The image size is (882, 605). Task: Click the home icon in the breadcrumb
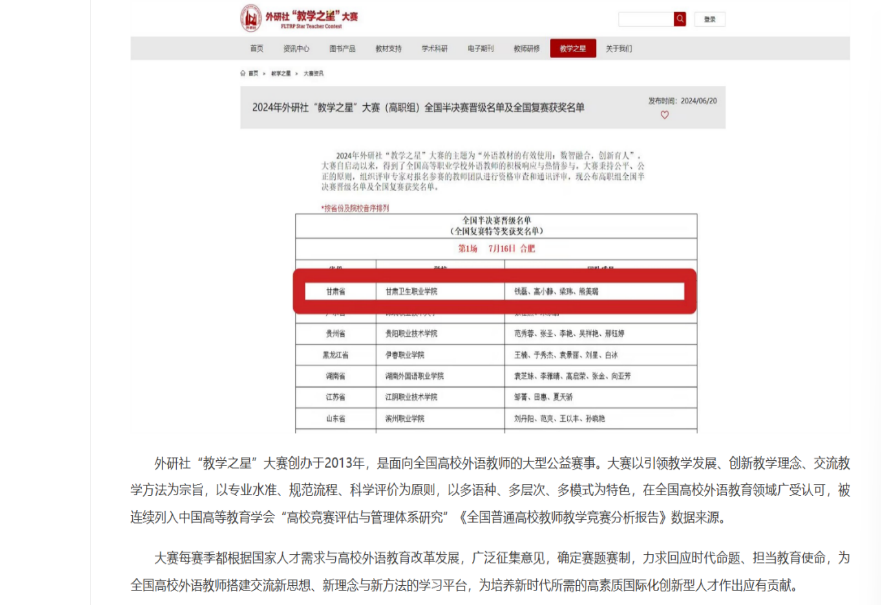[x=243, y=73]
